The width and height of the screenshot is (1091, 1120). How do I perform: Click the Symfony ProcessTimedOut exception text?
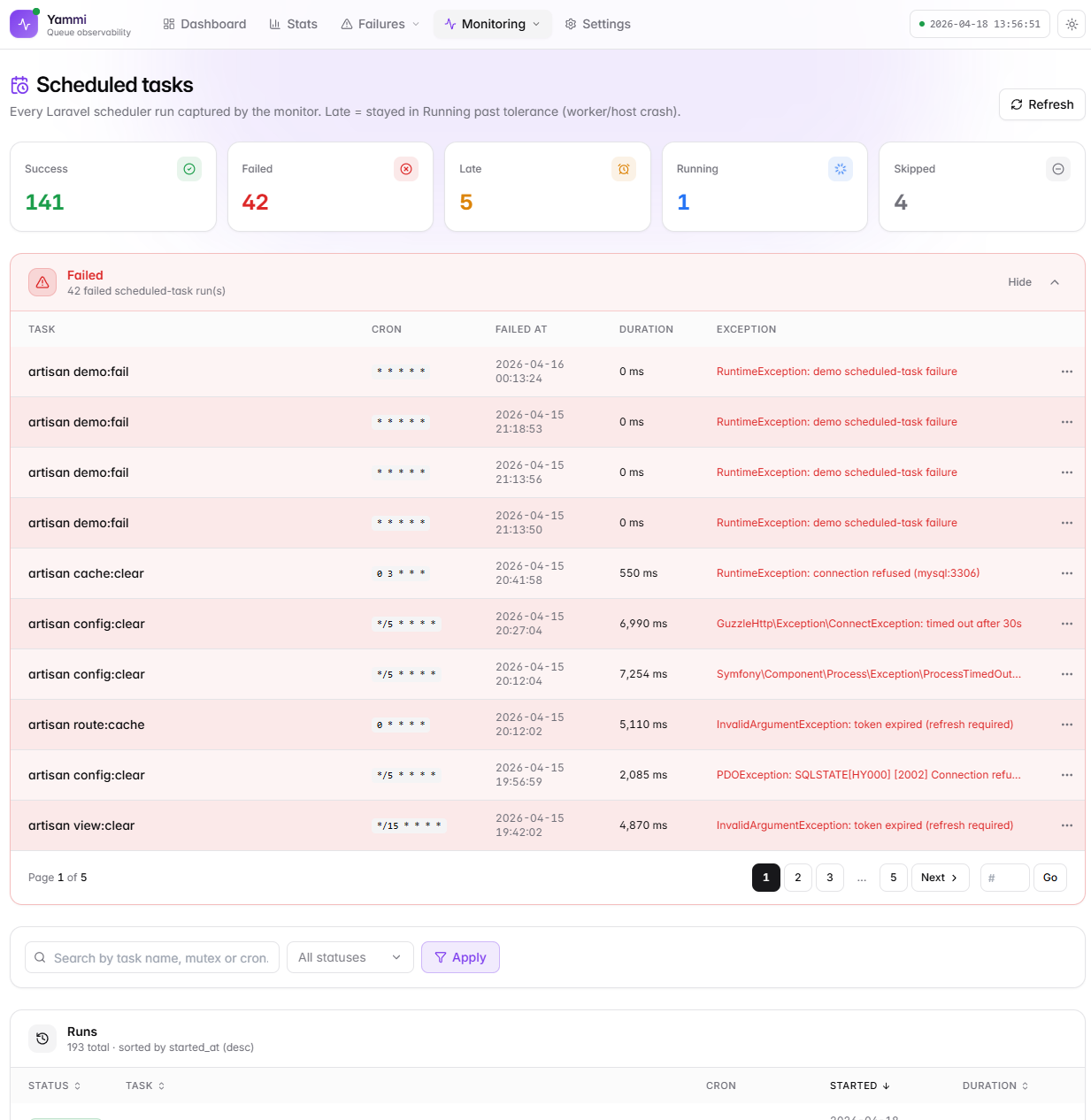pyautogui.click(x=869, y=674)
